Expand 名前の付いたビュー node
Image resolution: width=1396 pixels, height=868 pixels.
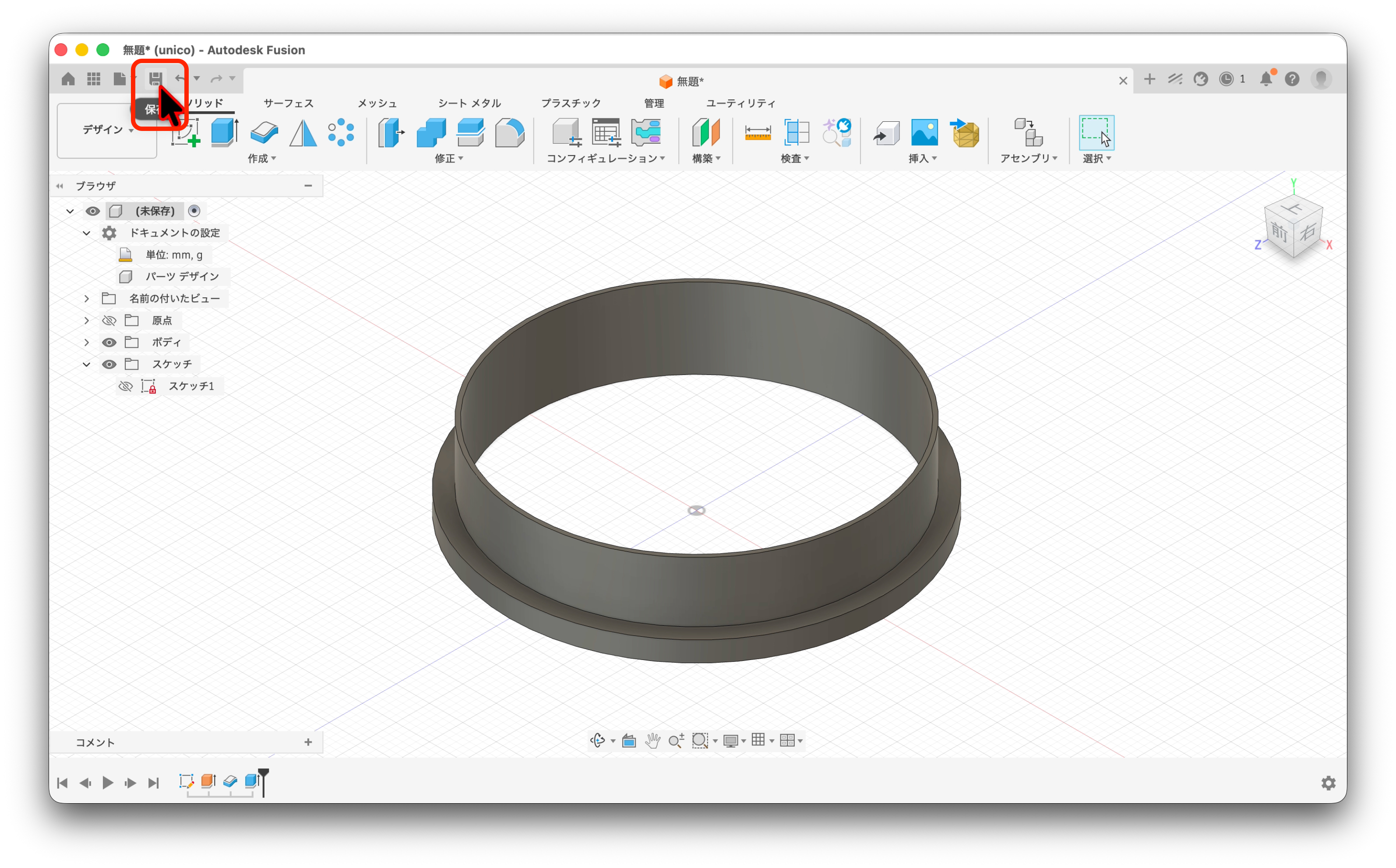[x=87, y=299]
